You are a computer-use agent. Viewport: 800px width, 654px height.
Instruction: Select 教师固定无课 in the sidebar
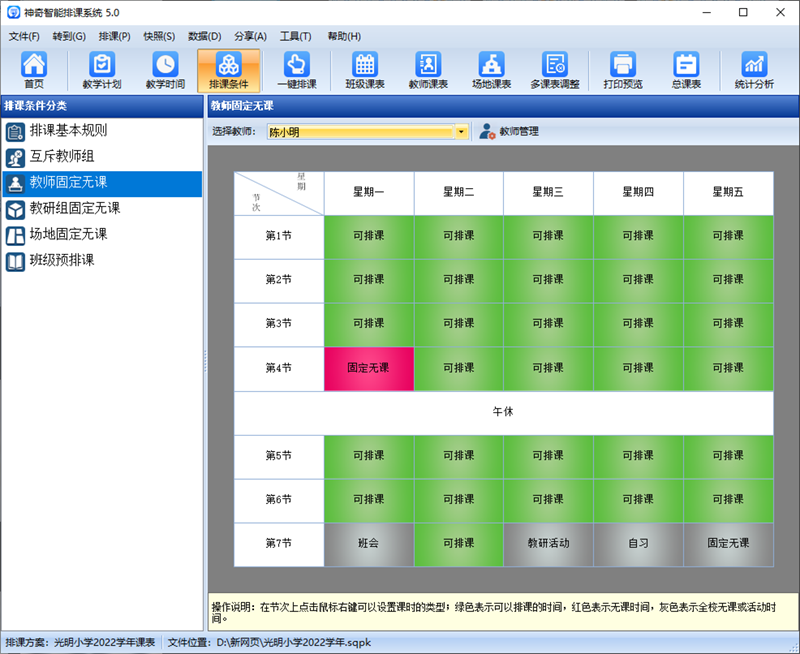point(102,183)
